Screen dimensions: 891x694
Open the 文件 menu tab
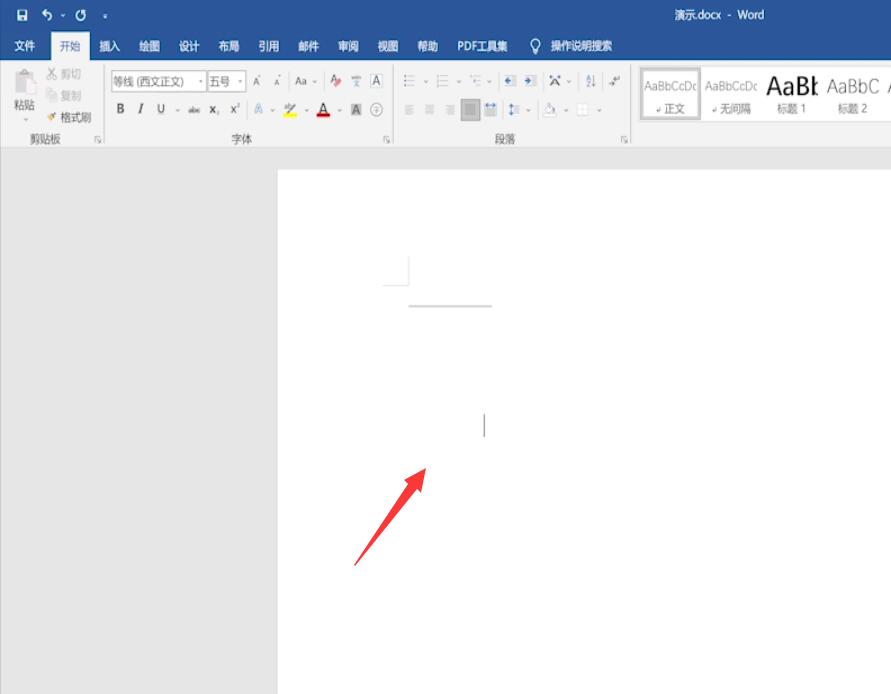pyautogui.click(x=24, y=46)
